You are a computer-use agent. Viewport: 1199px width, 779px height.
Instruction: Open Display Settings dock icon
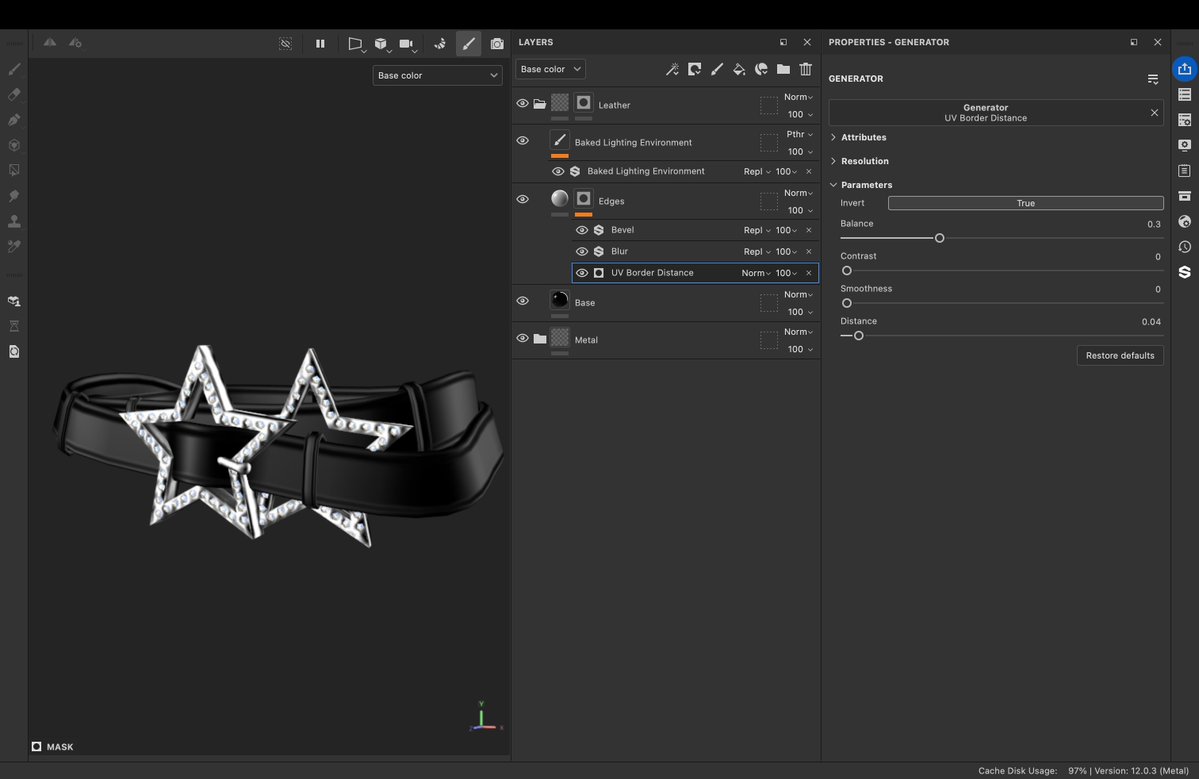coord(1184,145)
